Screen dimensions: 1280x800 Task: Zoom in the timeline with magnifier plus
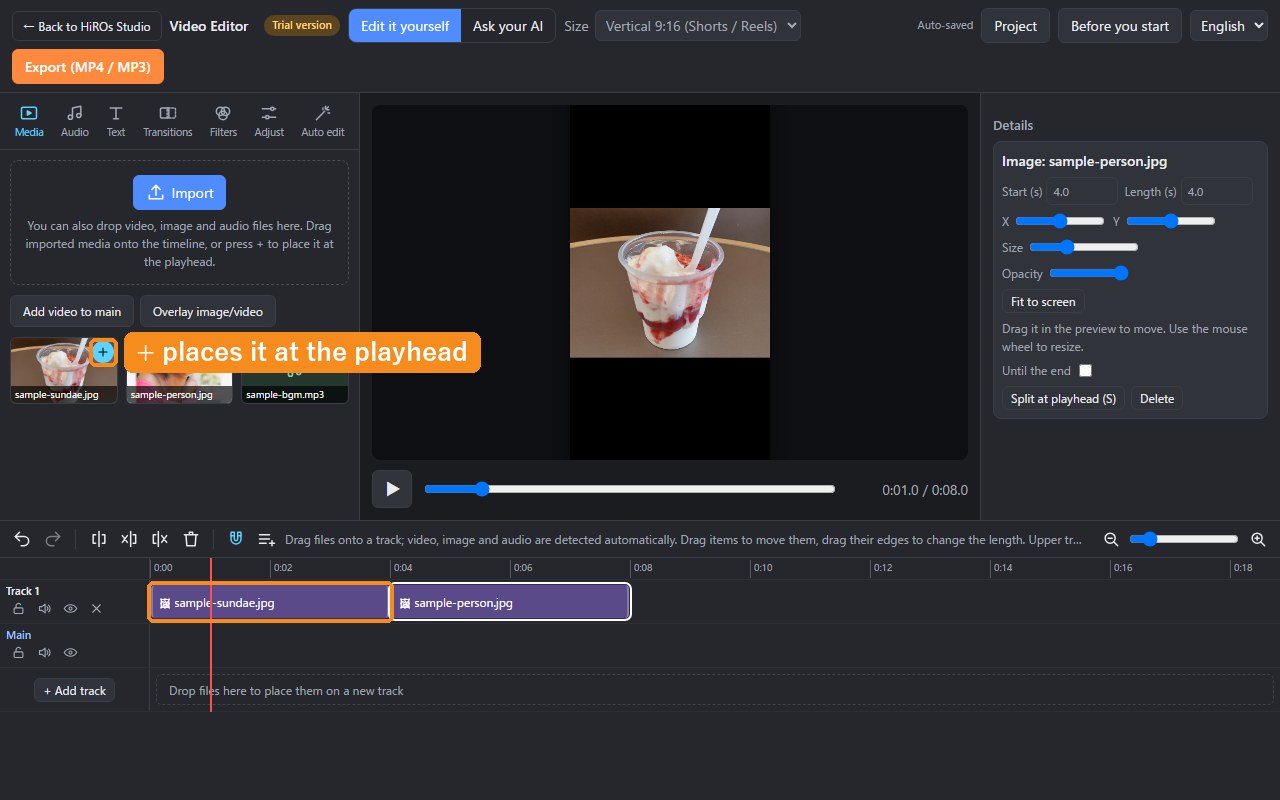click(1258, 539)
